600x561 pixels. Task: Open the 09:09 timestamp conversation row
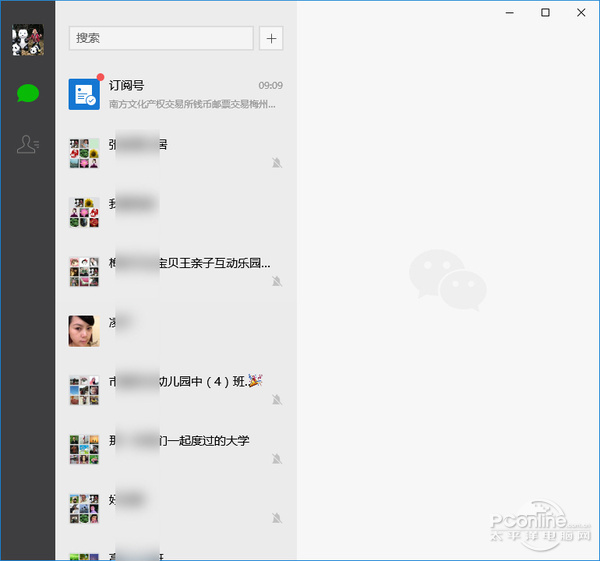coord(176,94)
